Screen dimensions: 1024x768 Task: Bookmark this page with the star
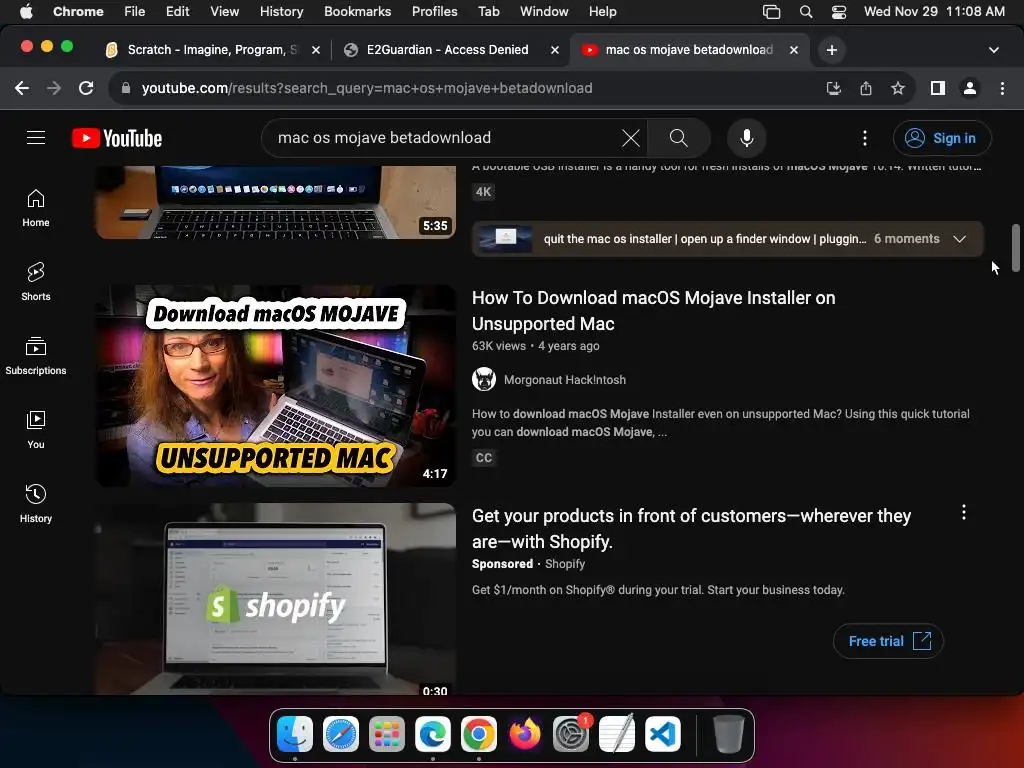(x=898, y=88)
